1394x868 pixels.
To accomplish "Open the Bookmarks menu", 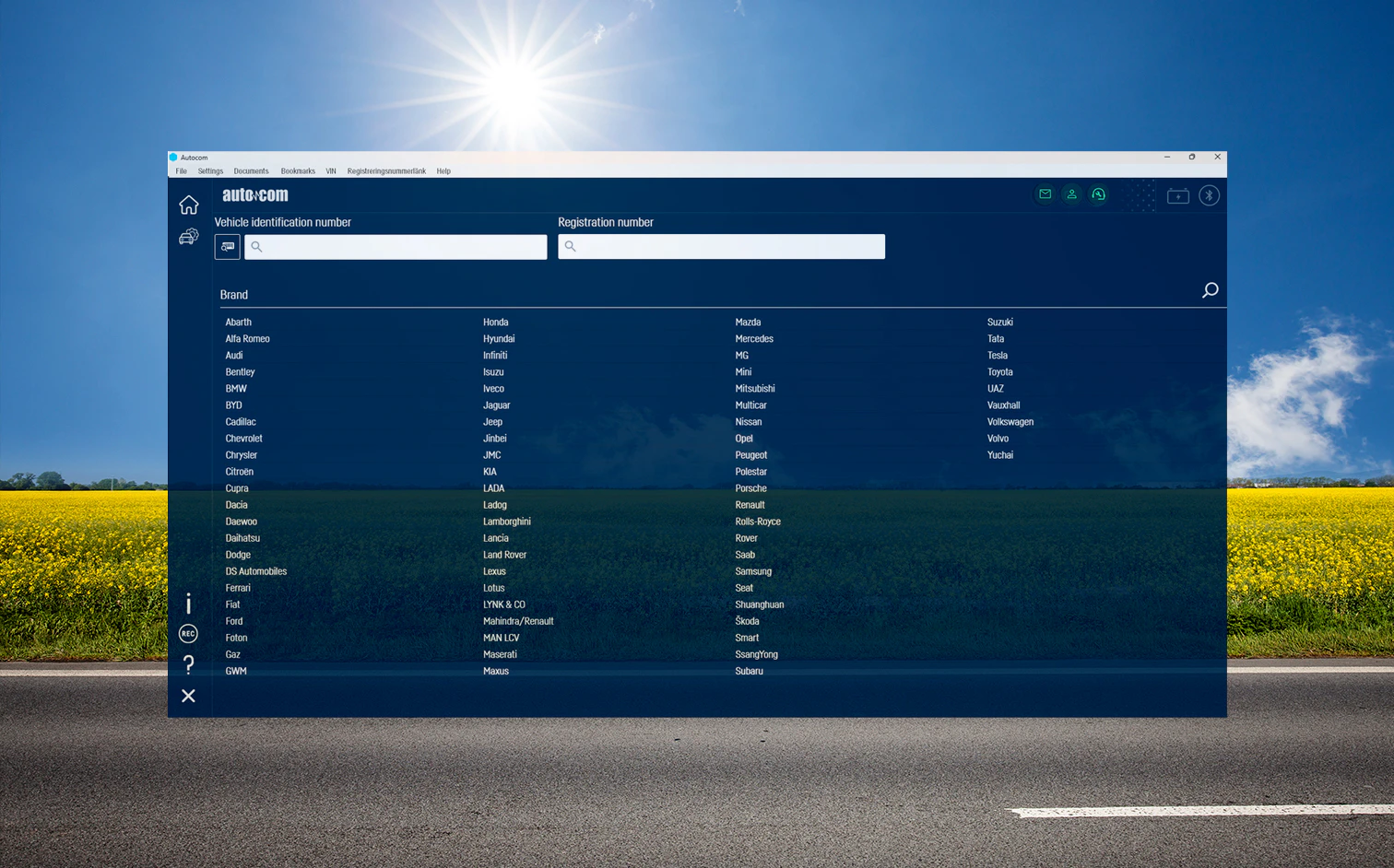I will click(298, 171).
